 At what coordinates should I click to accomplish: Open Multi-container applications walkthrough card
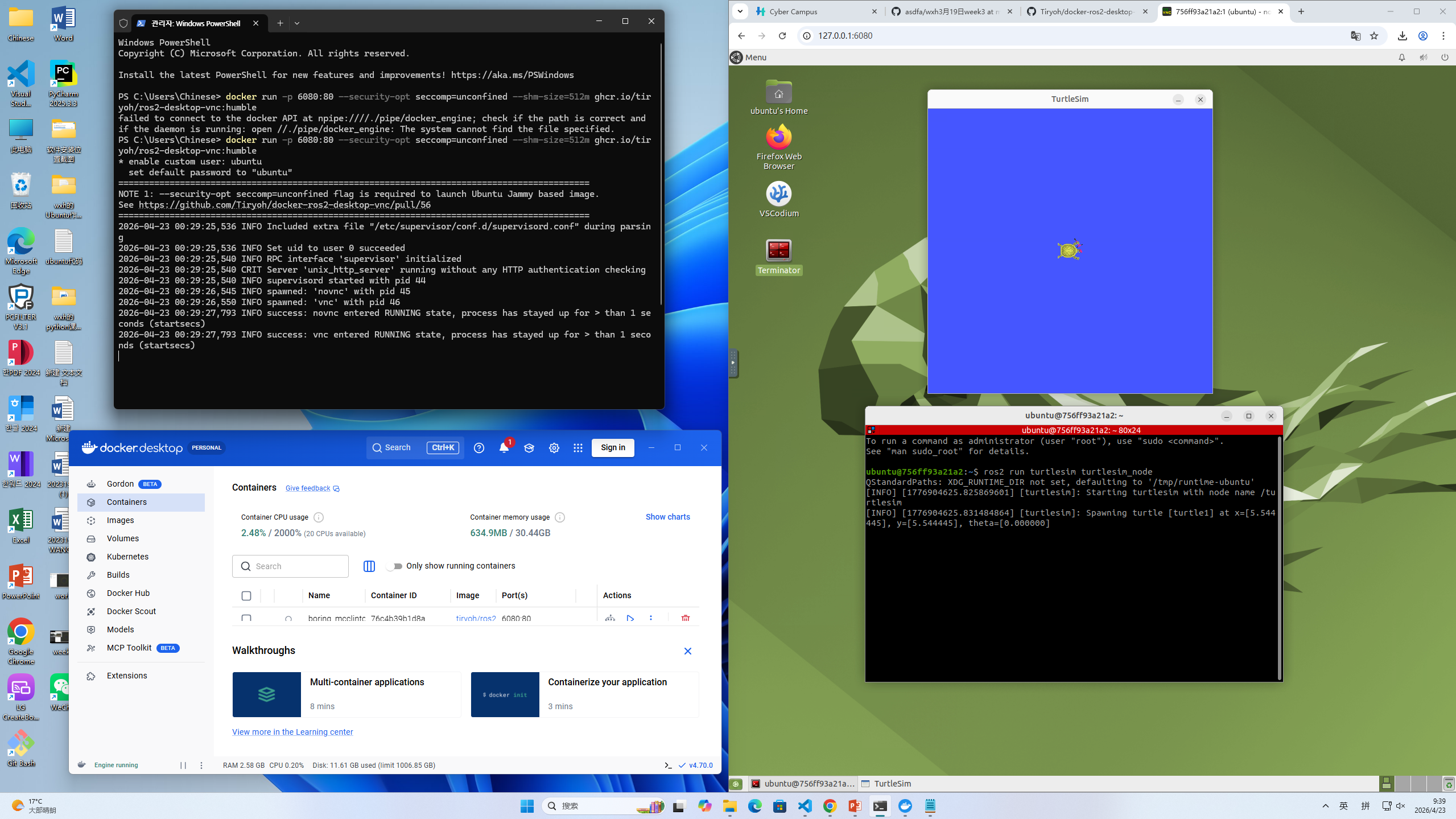point(347,694)
